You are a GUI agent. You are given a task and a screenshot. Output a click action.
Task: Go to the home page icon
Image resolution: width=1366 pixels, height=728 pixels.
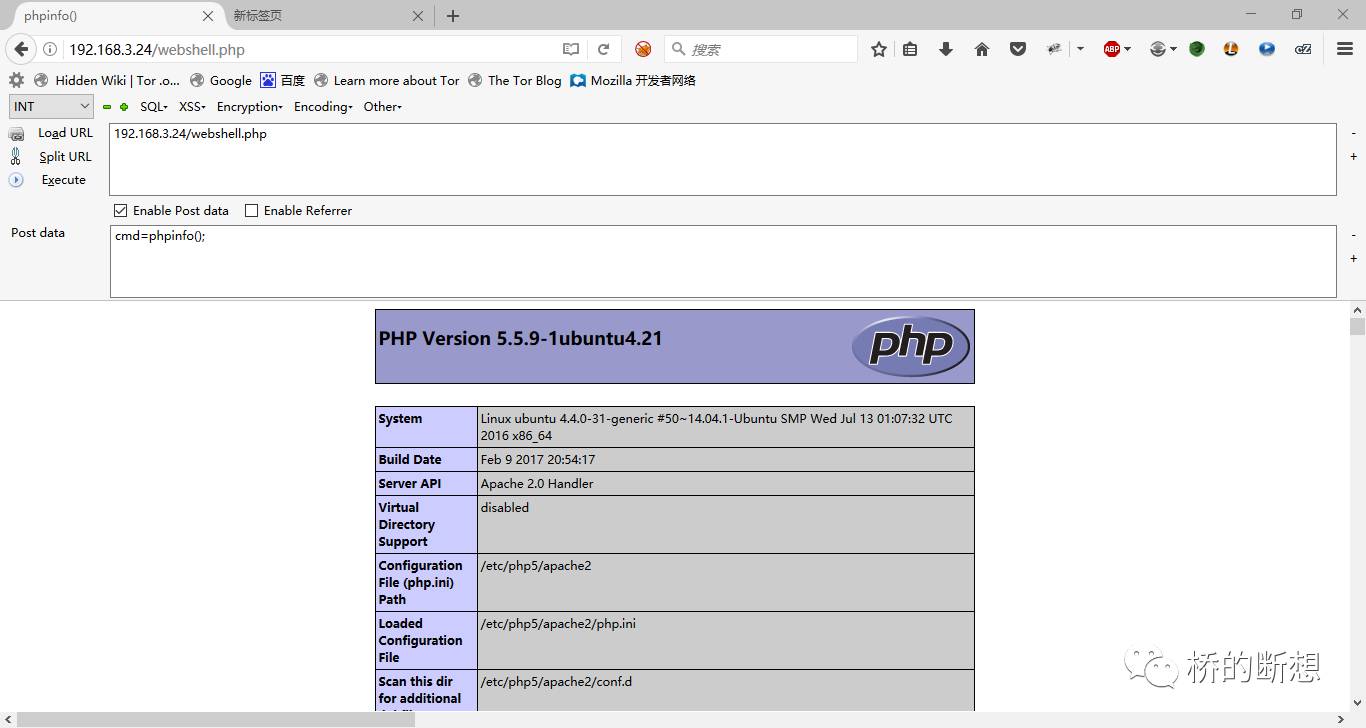[982, 49]
